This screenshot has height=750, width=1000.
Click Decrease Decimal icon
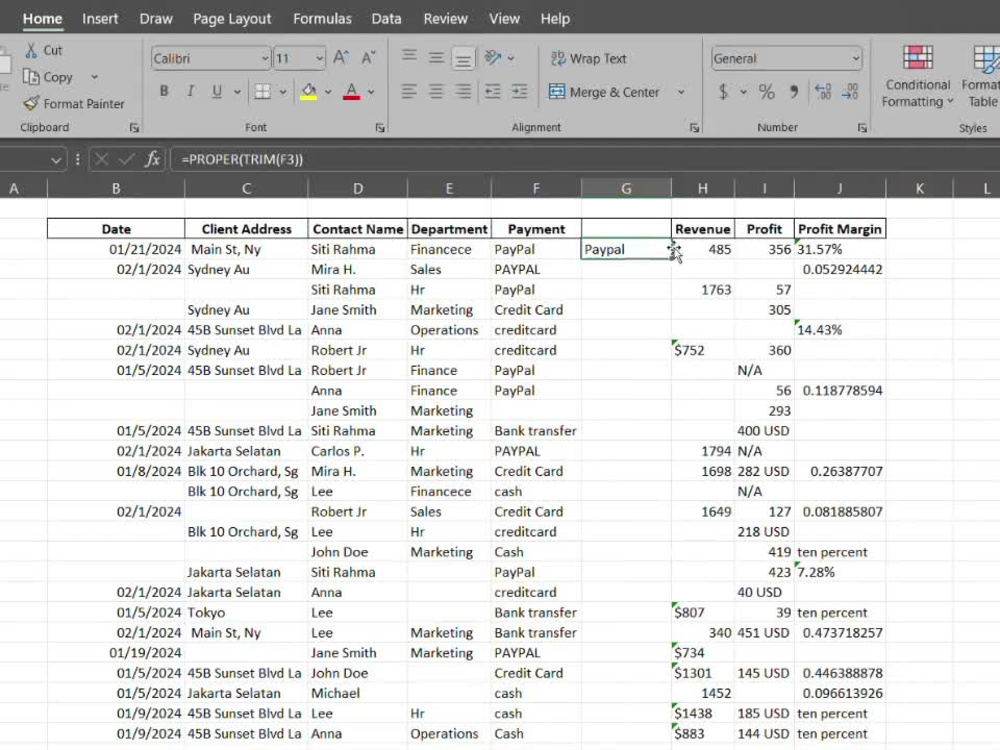(850, 92)
